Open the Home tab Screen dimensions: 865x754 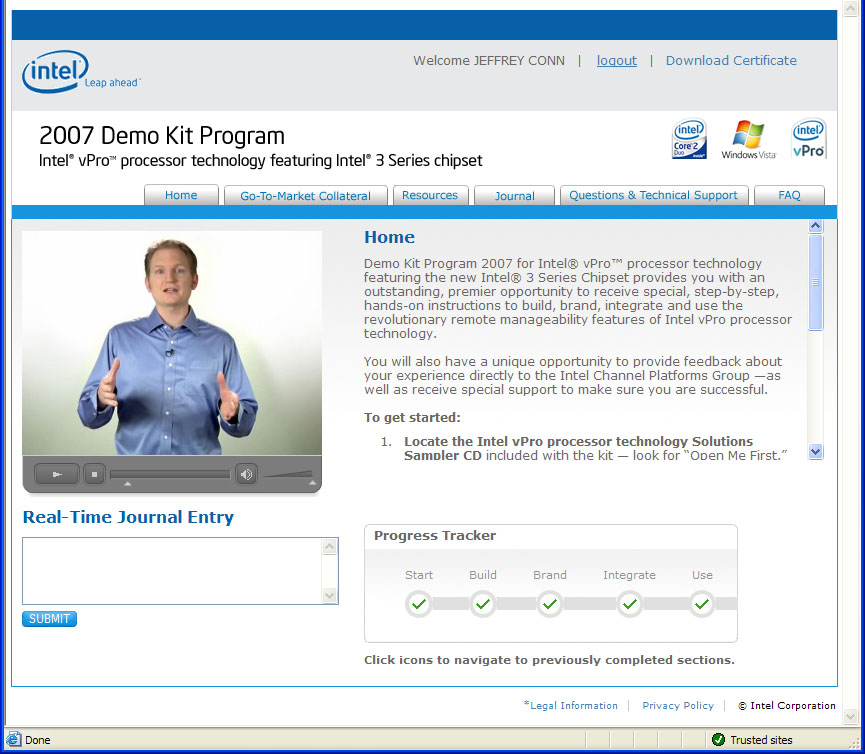[181, 195]
